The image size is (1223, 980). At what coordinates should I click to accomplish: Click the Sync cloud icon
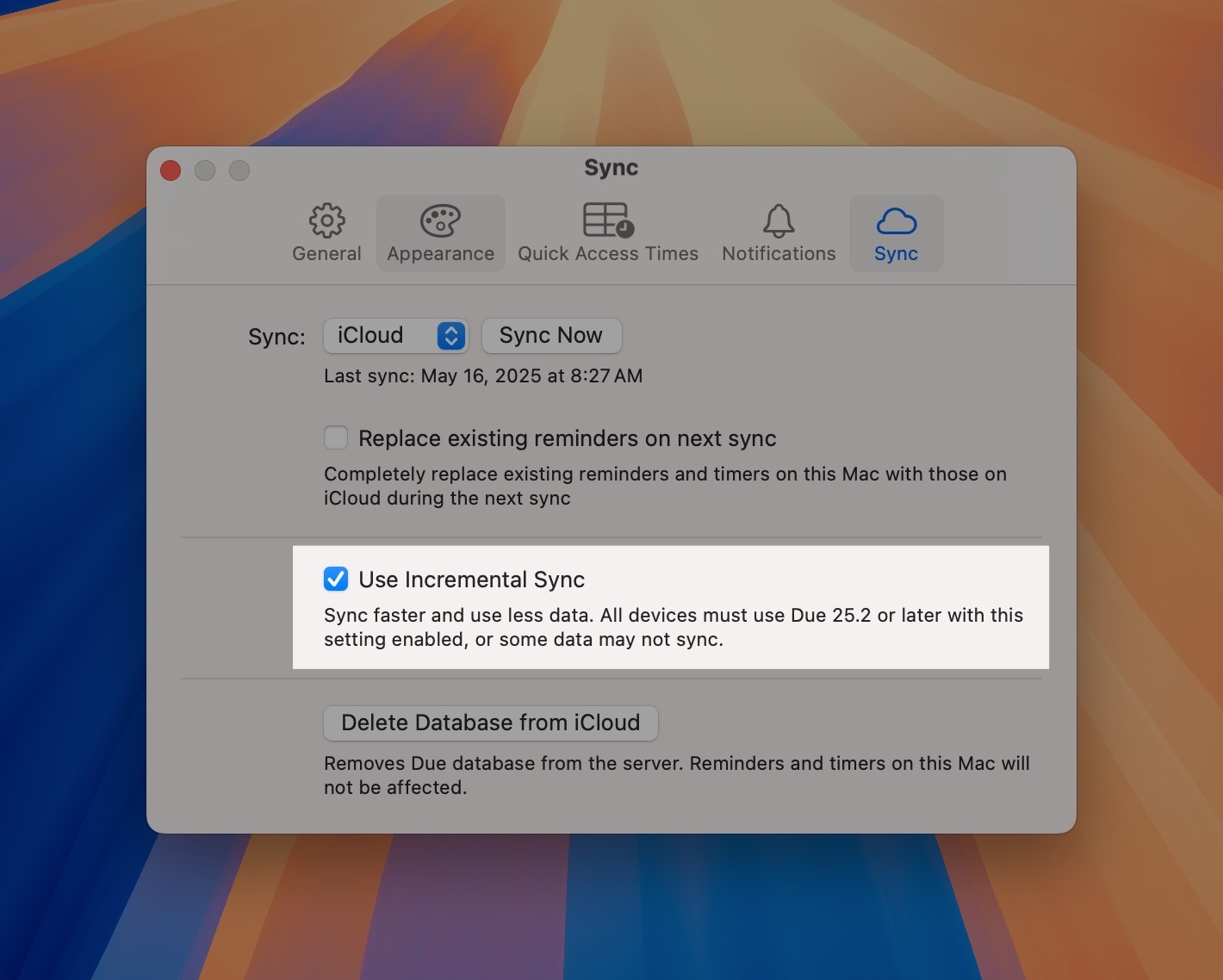896,221
